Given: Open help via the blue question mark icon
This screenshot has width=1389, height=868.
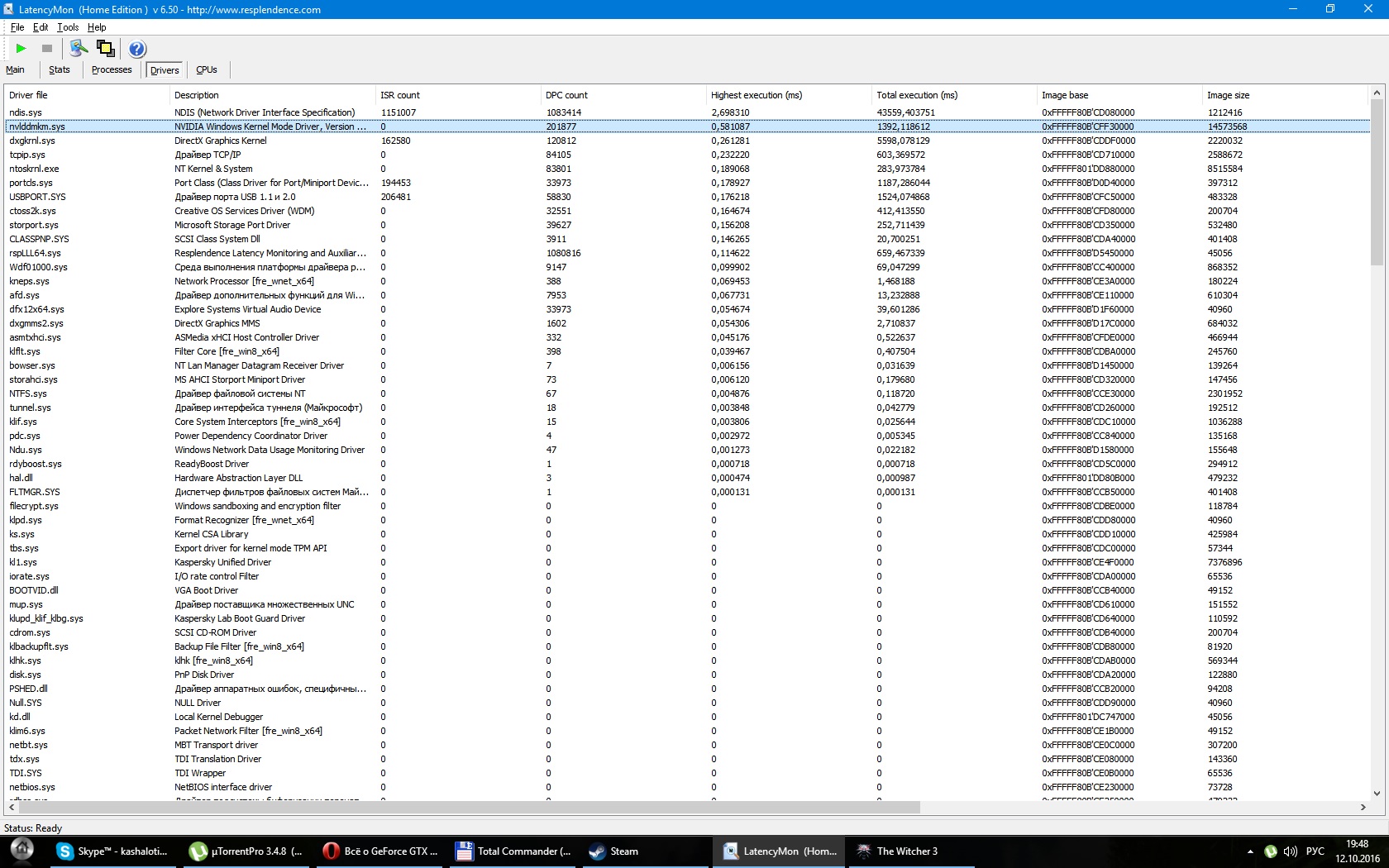Looking at the screenshot, I should pos(137,49).
